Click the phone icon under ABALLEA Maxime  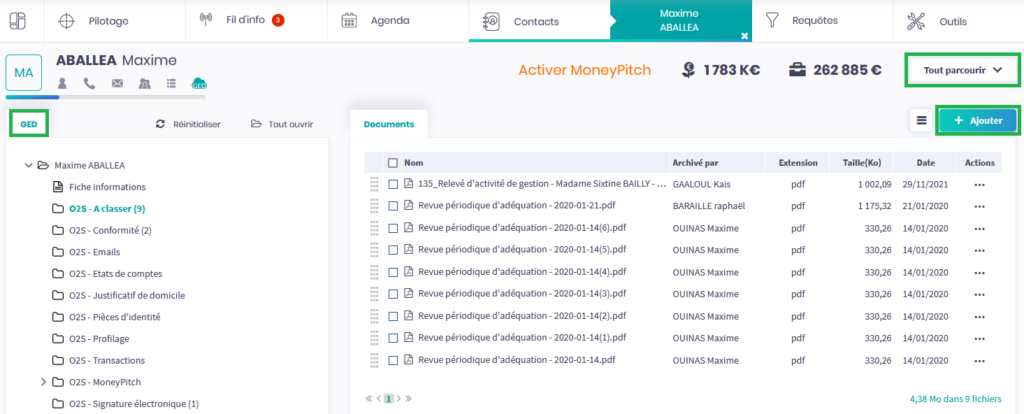90,83
